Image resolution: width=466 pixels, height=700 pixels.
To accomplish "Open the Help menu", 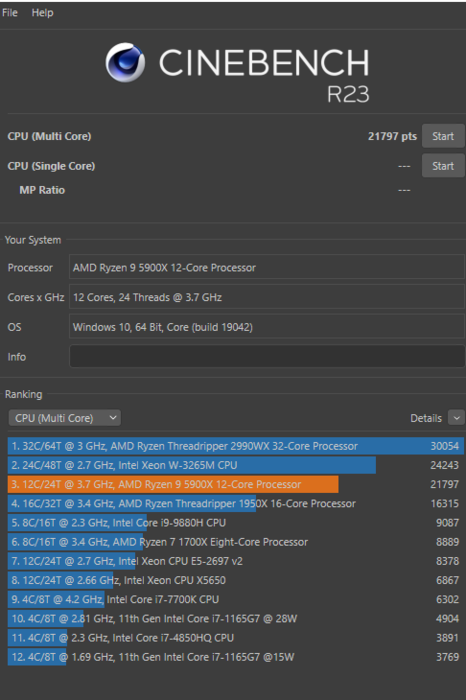I will [x=42, y=12].
